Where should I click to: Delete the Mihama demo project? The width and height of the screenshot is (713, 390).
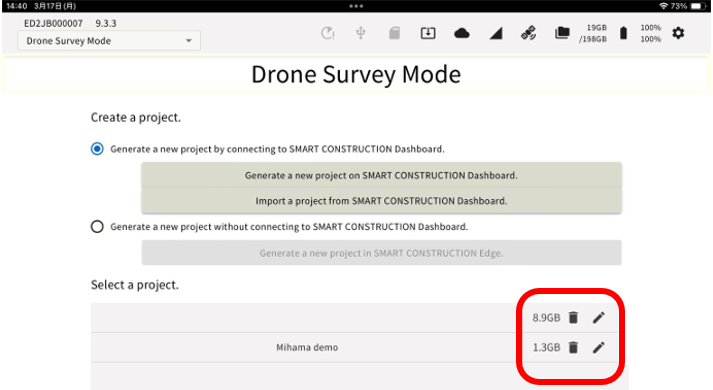(x=573, y=347)
